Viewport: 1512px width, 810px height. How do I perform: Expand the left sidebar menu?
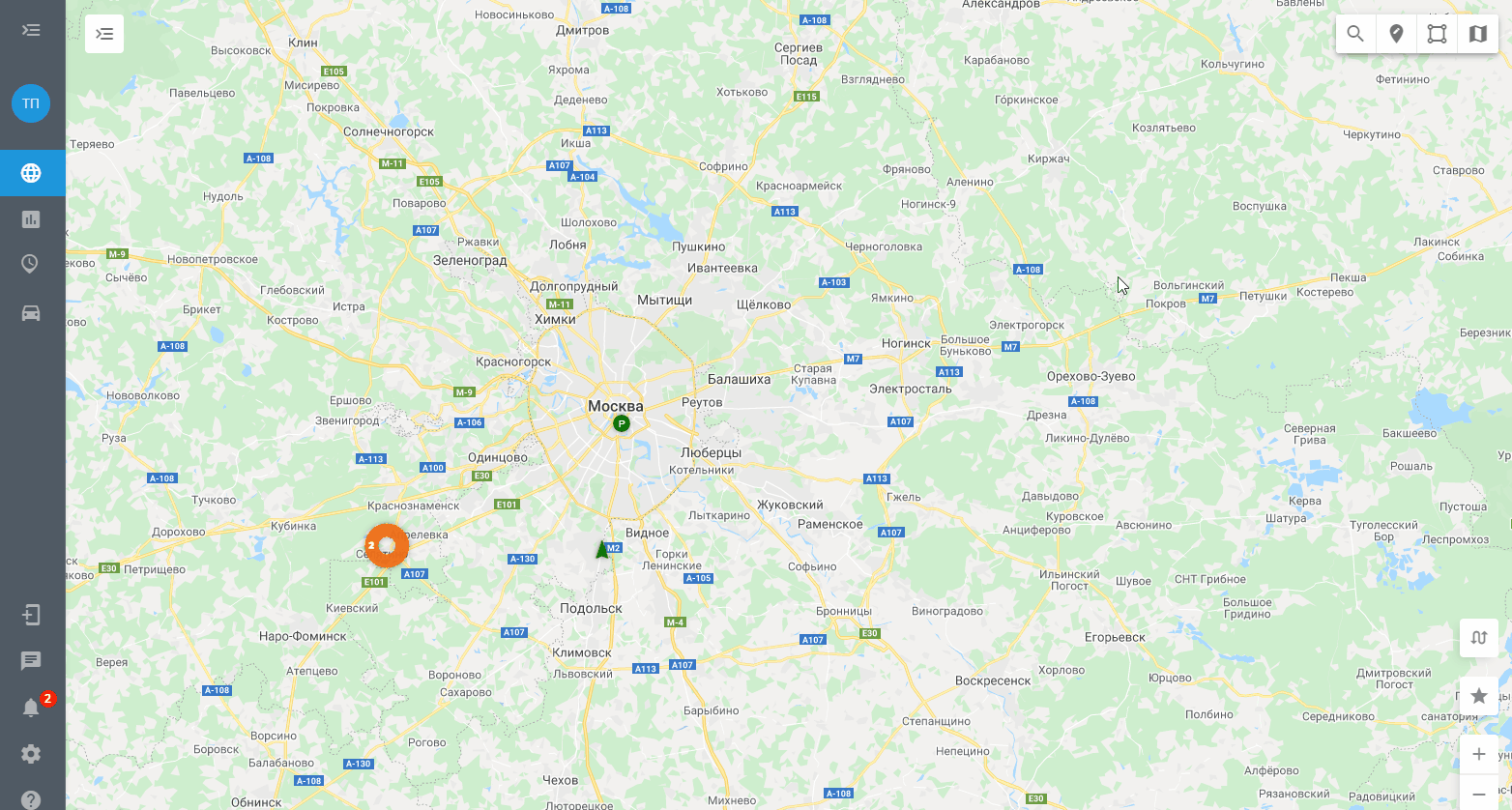31,30
